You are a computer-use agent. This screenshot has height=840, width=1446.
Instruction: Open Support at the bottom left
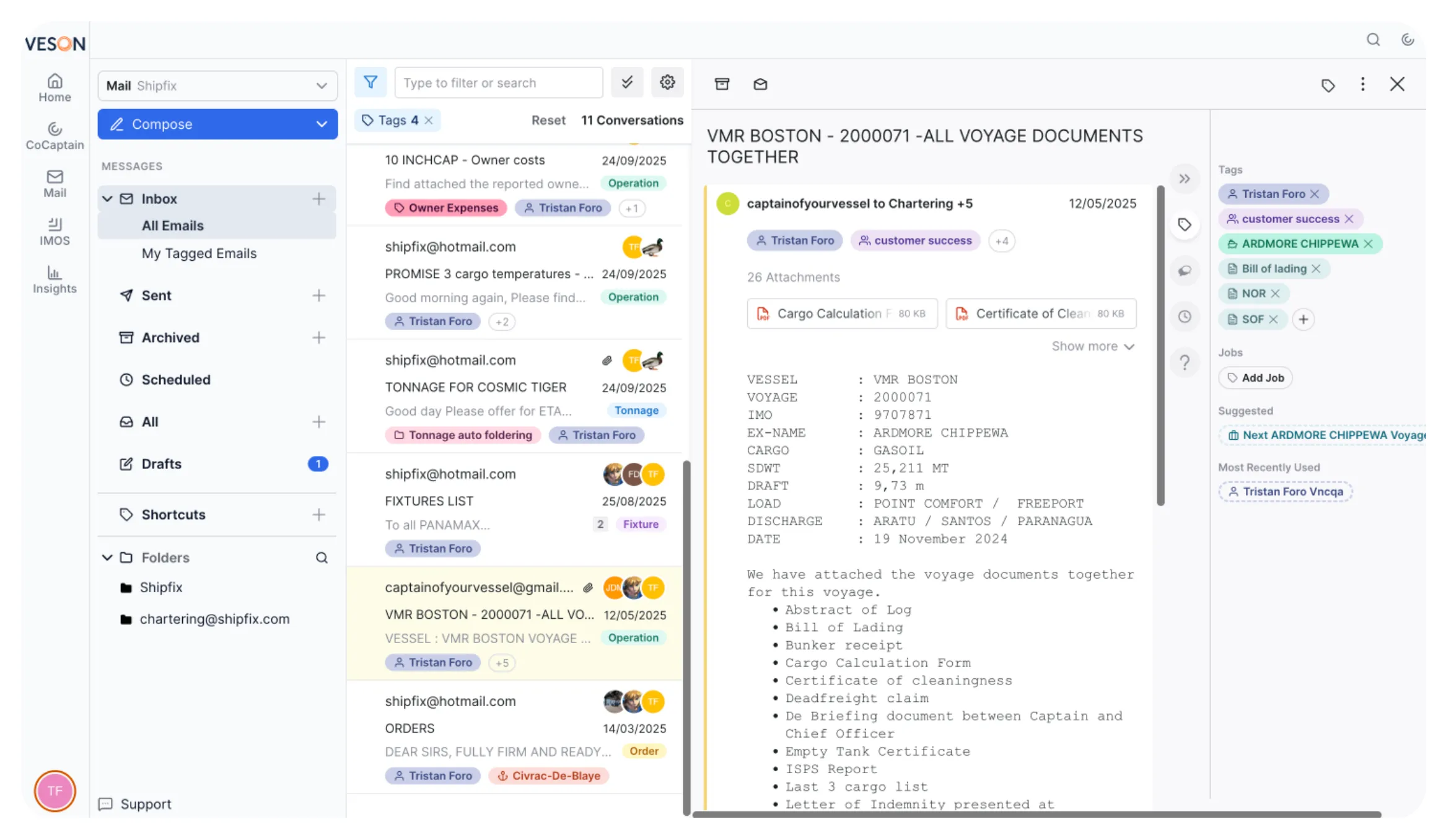click(x=135, y=804)
